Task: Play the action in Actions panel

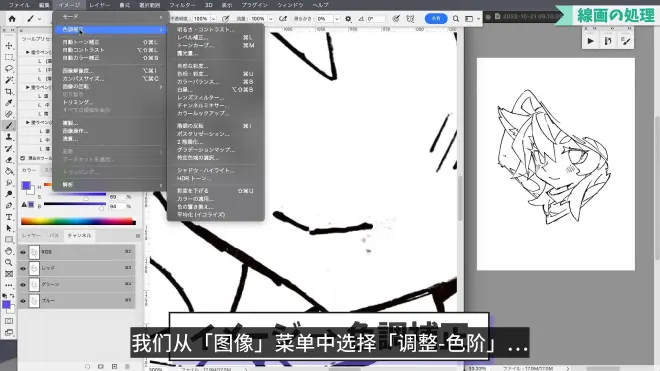Action: [x=591, y=41]
